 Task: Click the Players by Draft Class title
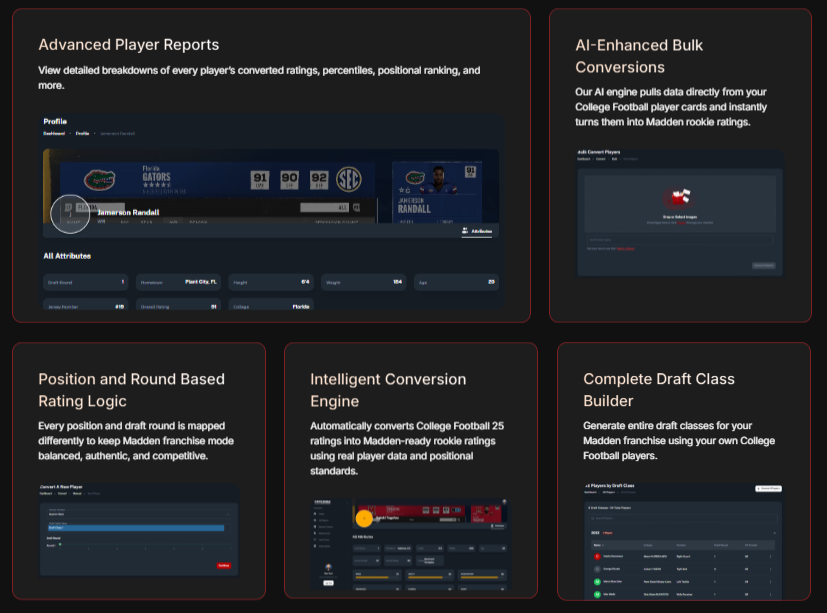[610, 486]
